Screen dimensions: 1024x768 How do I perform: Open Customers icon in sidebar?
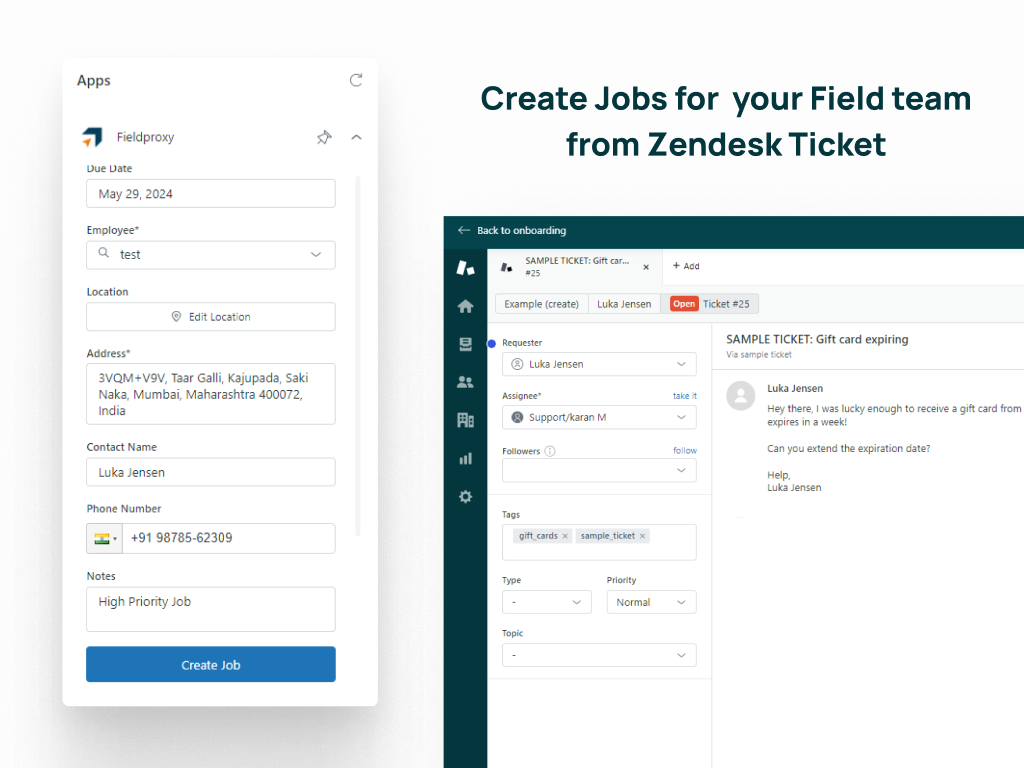pyautogui.click(x=465, y=382)
